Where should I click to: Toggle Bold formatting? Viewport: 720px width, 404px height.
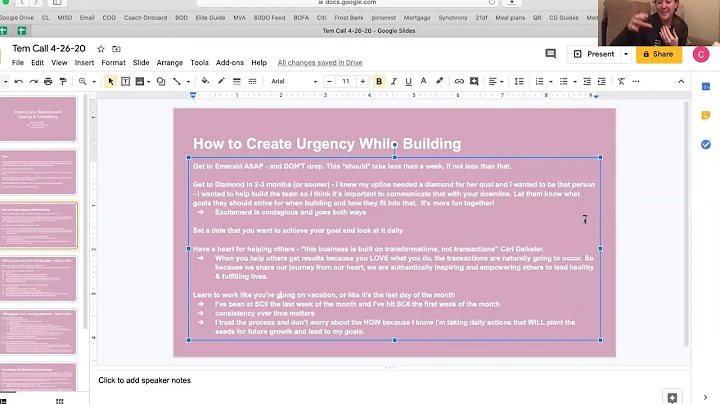click(x=379, y=81)
